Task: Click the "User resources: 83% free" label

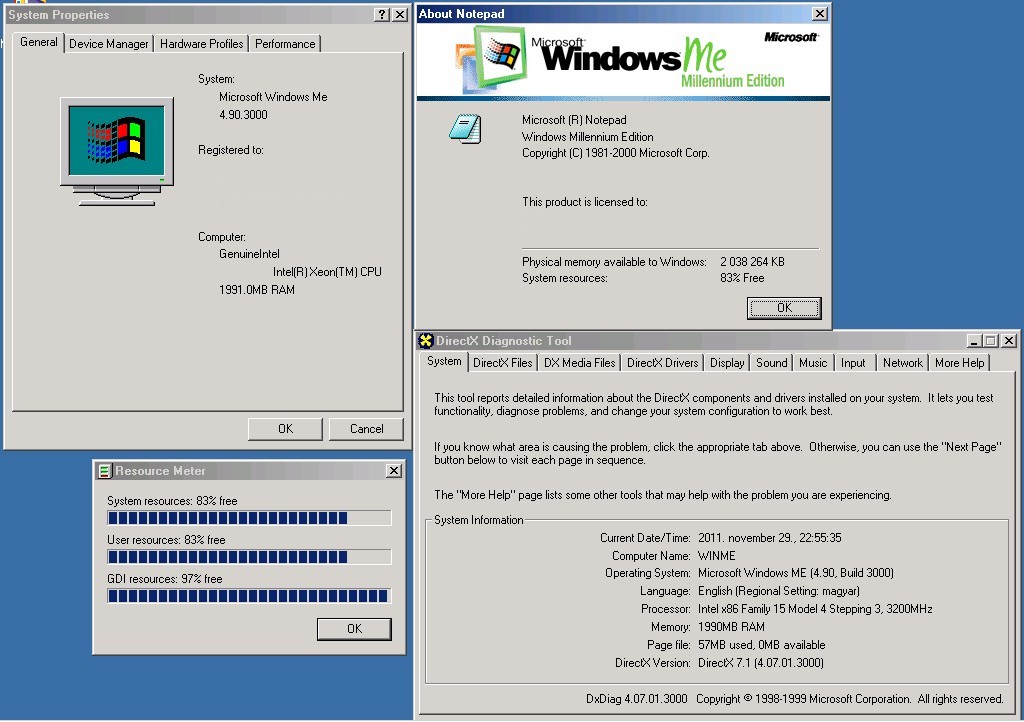Action: 166,540
